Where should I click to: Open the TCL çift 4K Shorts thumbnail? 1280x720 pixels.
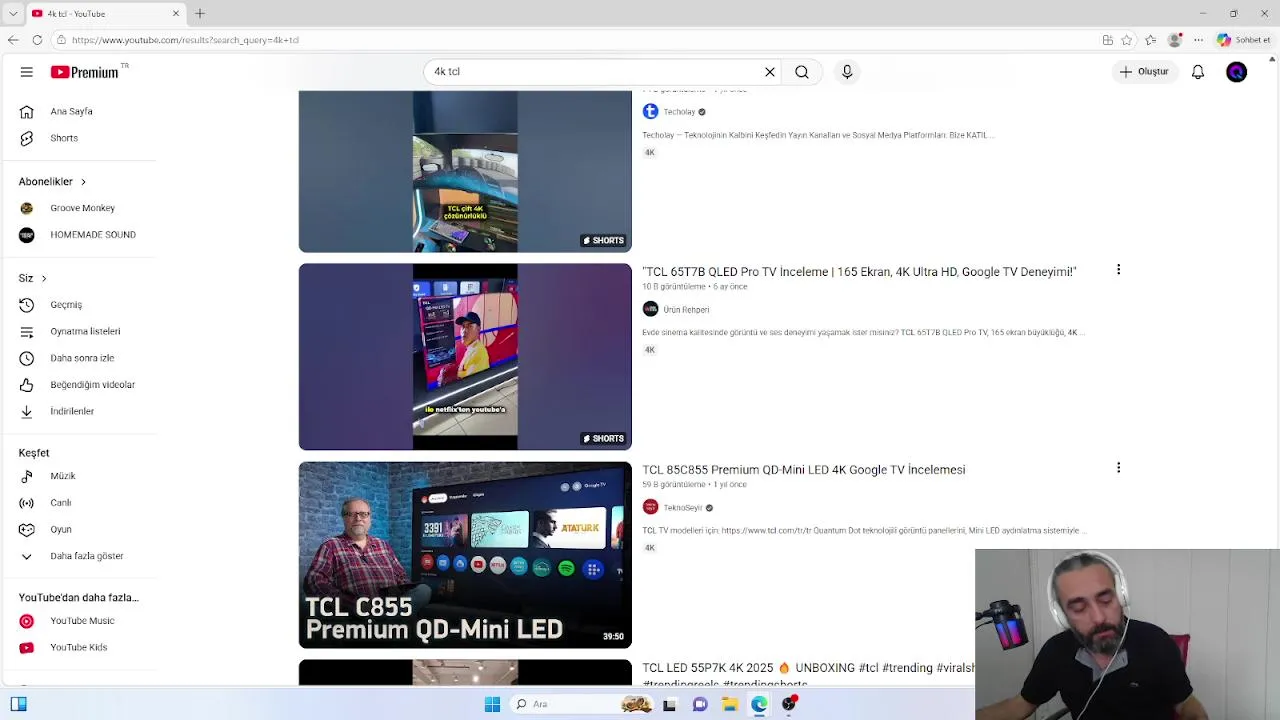465,171
